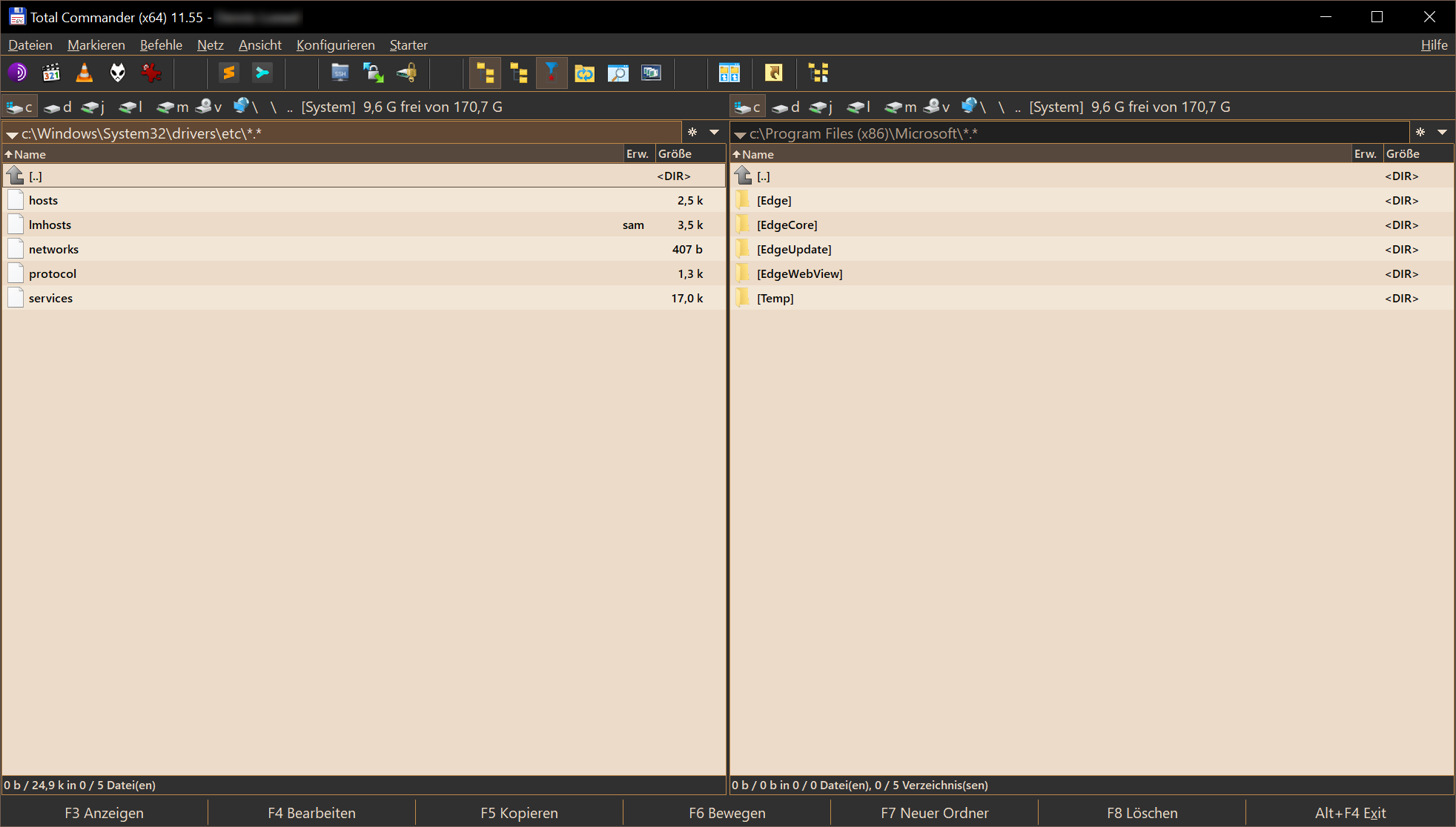Open the Netz menu
Screen dimensions: 1456x827
210,45
